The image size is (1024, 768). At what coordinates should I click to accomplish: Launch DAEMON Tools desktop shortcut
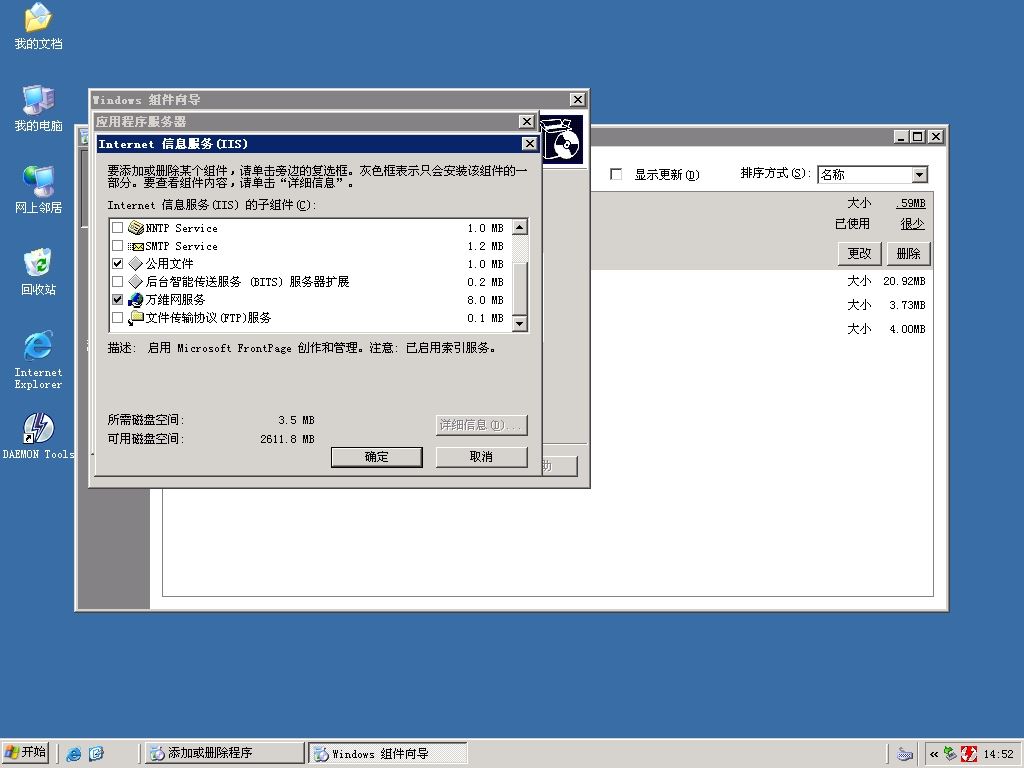tap(38, 436)
